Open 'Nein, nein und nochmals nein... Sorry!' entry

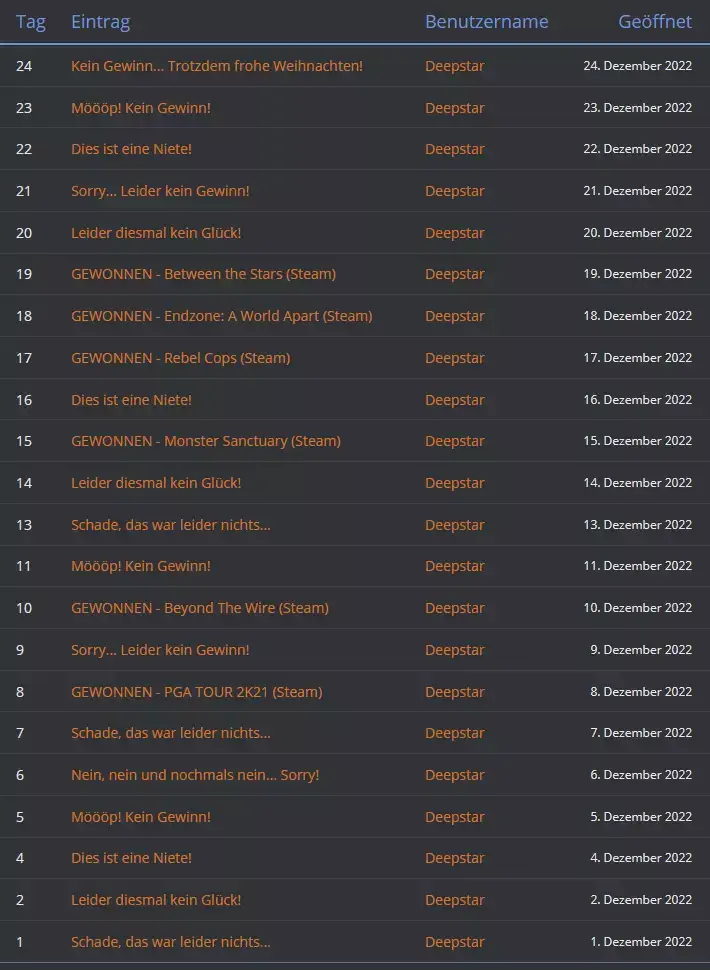pyautogui.click(x=195, y=775)
